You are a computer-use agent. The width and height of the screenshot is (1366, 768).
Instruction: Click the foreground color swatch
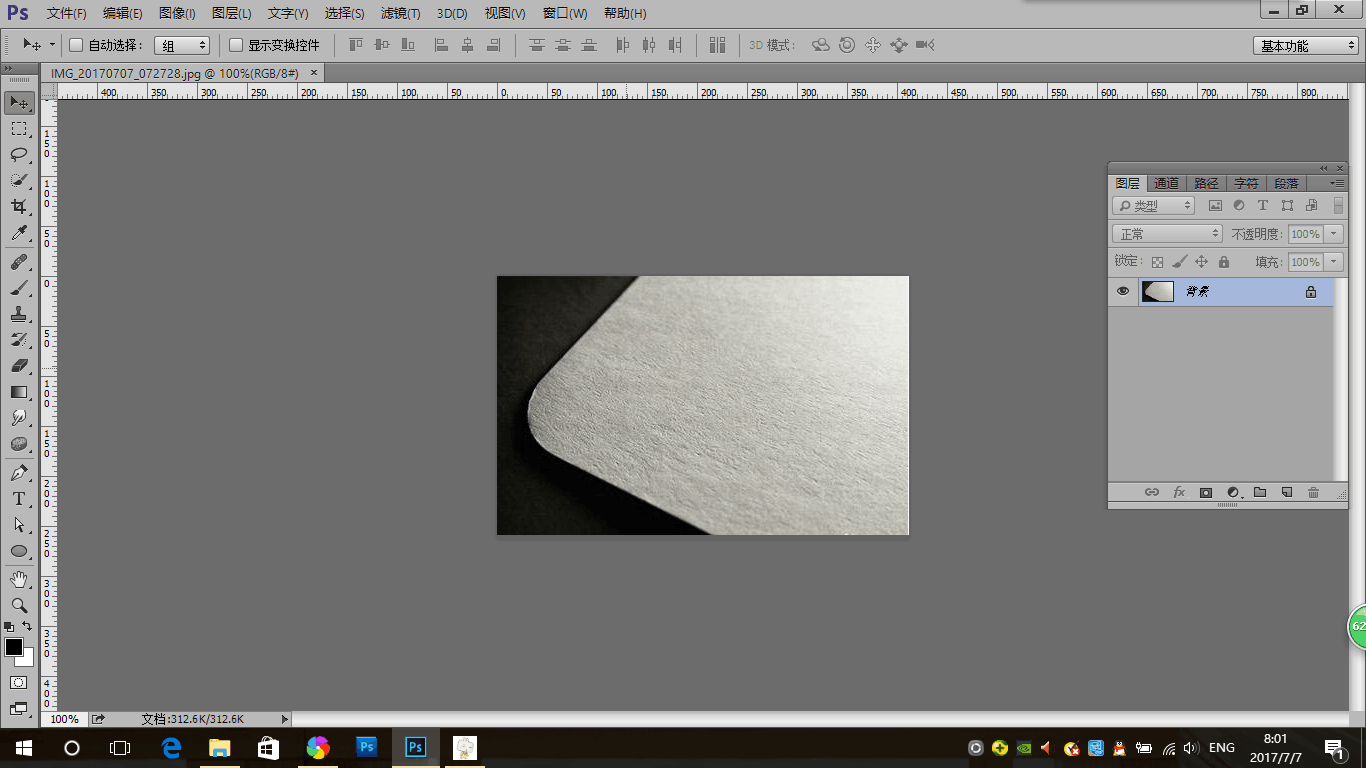coord(14,647)
